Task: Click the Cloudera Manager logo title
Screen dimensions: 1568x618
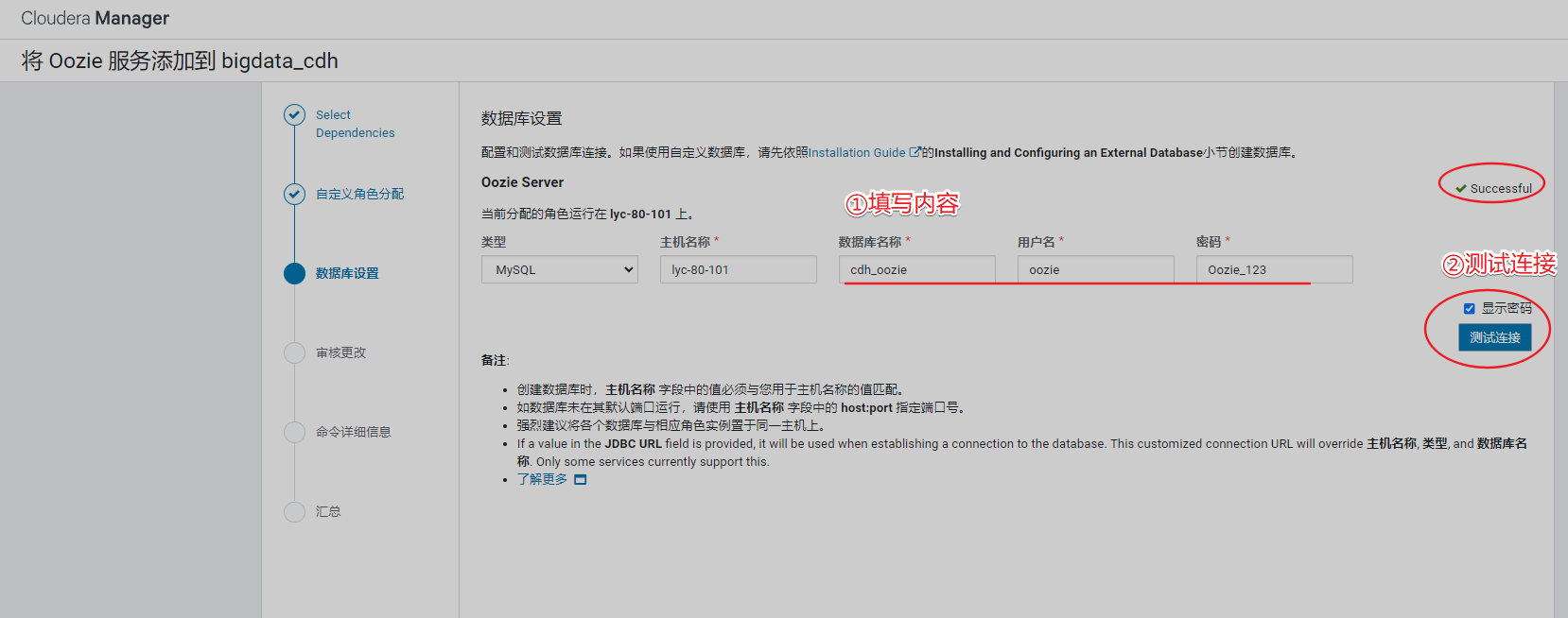Action: coord(95,18)
